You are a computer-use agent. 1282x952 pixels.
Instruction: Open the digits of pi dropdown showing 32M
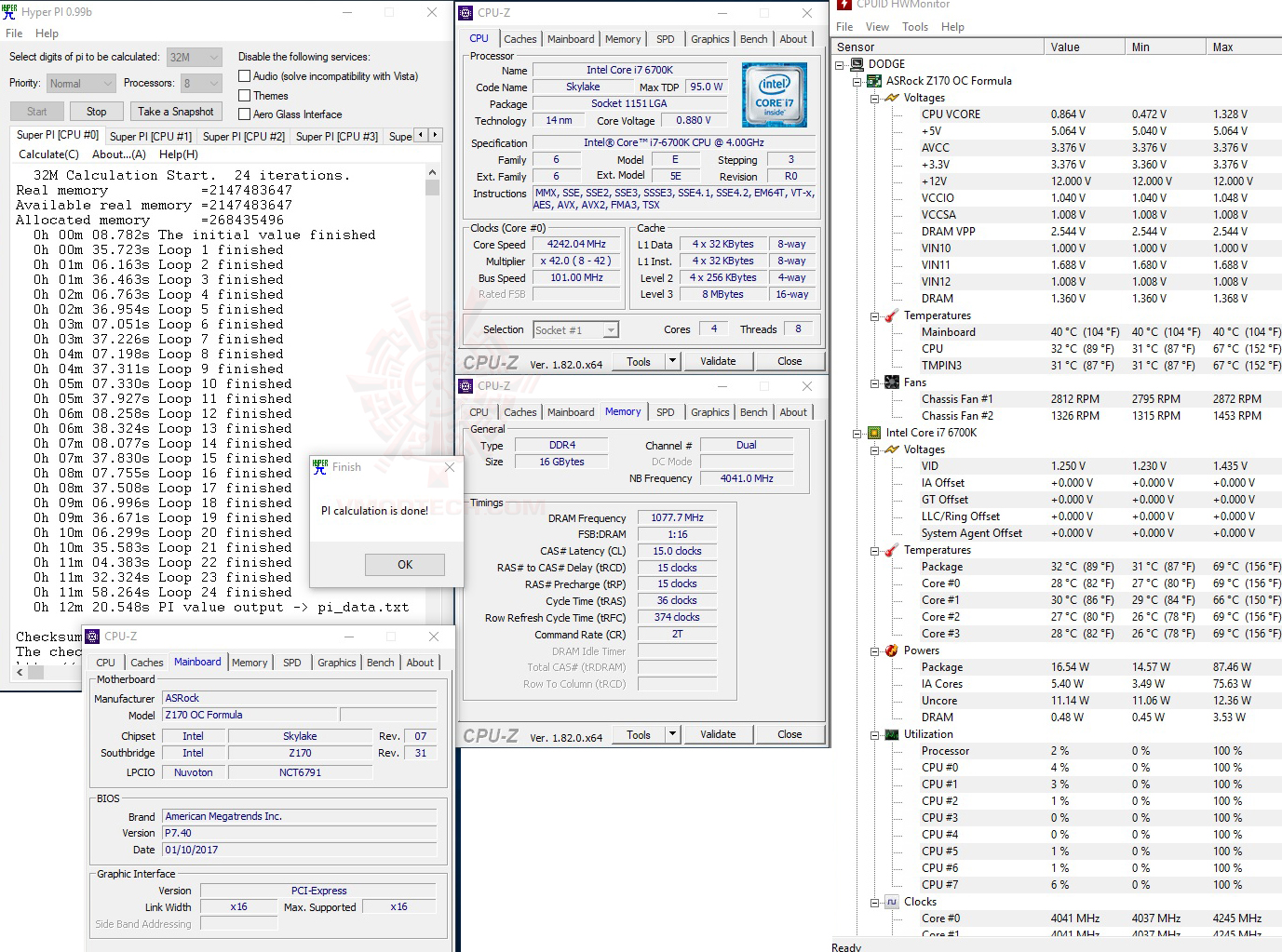(212, 57)
